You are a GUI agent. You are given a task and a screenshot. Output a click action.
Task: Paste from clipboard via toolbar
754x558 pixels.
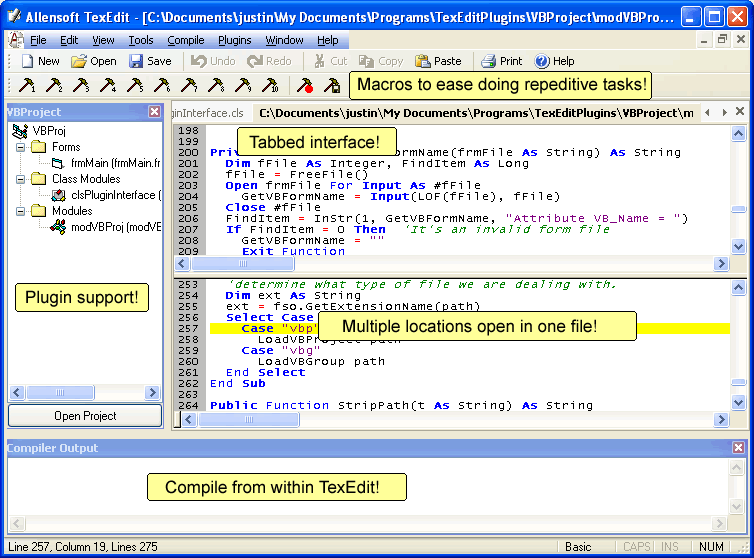point(438,61)
